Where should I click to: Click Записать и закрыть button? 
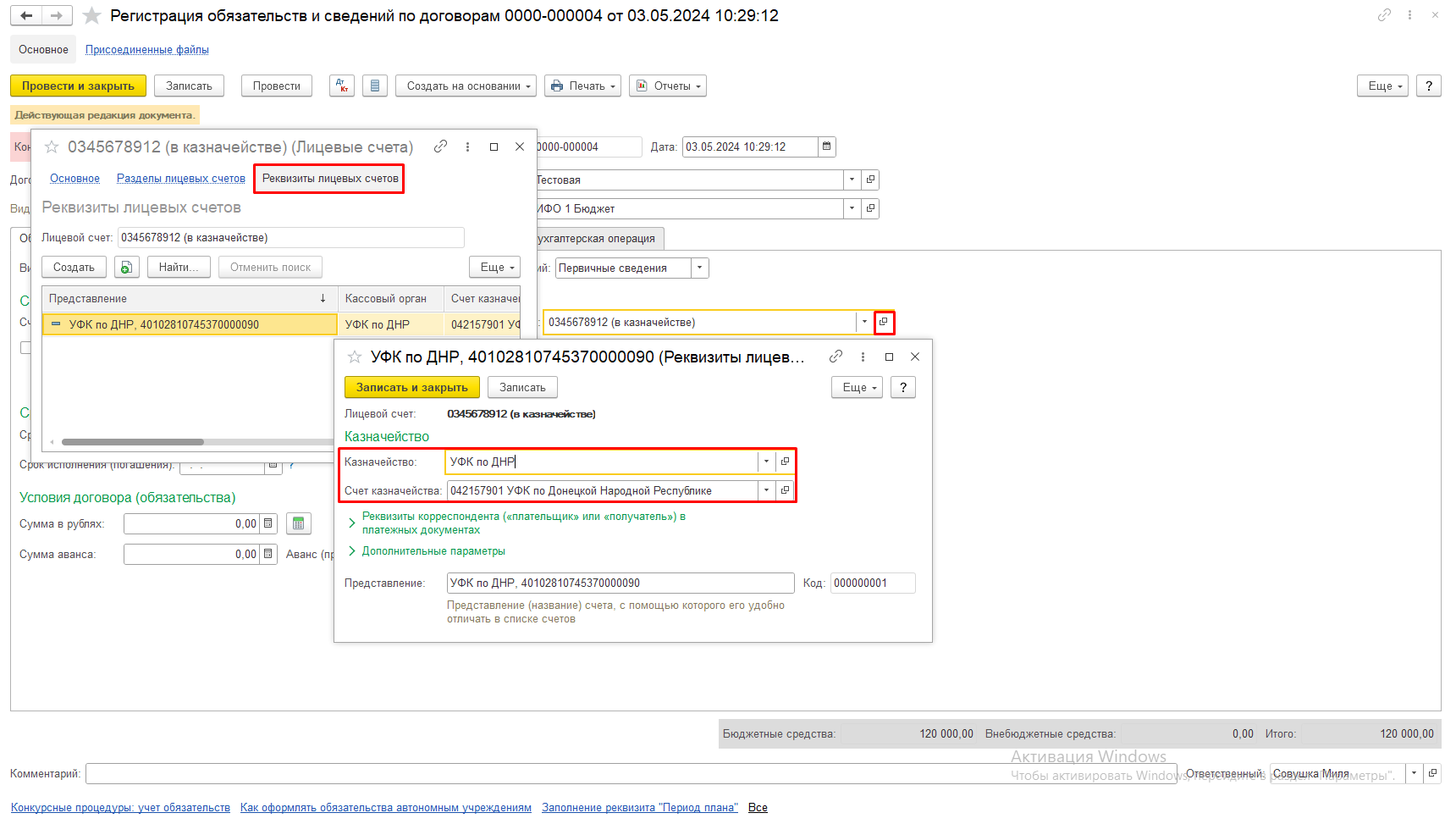point(411,387)
